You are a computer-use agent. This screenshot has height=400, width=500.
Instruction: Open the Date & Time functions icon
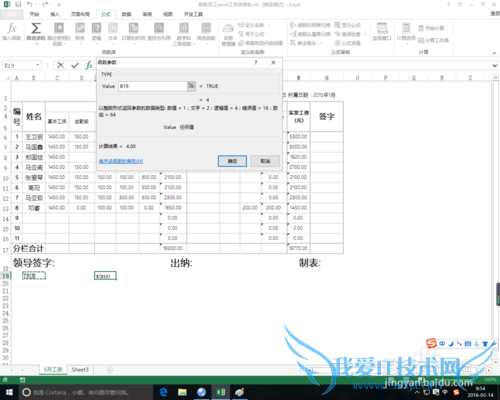pyautogui.click(x=133, y=28)
